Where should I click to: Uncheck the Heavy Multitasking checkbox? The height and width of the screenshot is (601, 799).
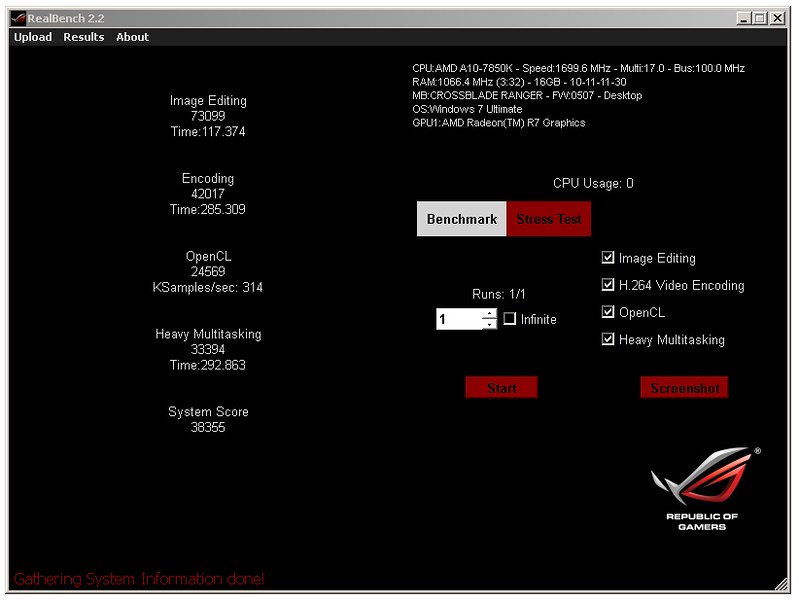(608, 339)
